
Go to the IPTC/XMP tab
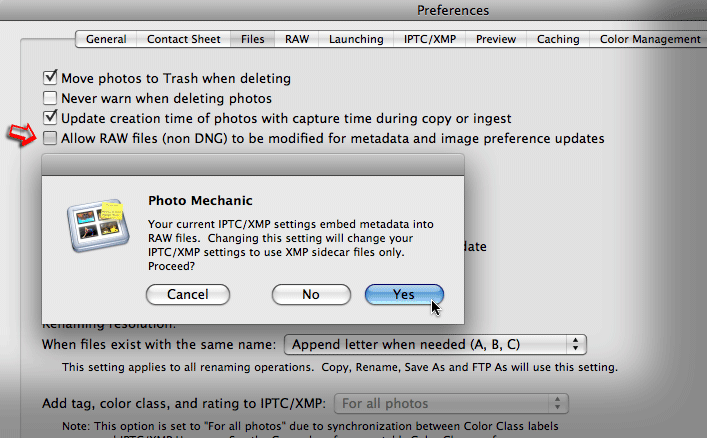pyautogui.click(x=430, y=39)
